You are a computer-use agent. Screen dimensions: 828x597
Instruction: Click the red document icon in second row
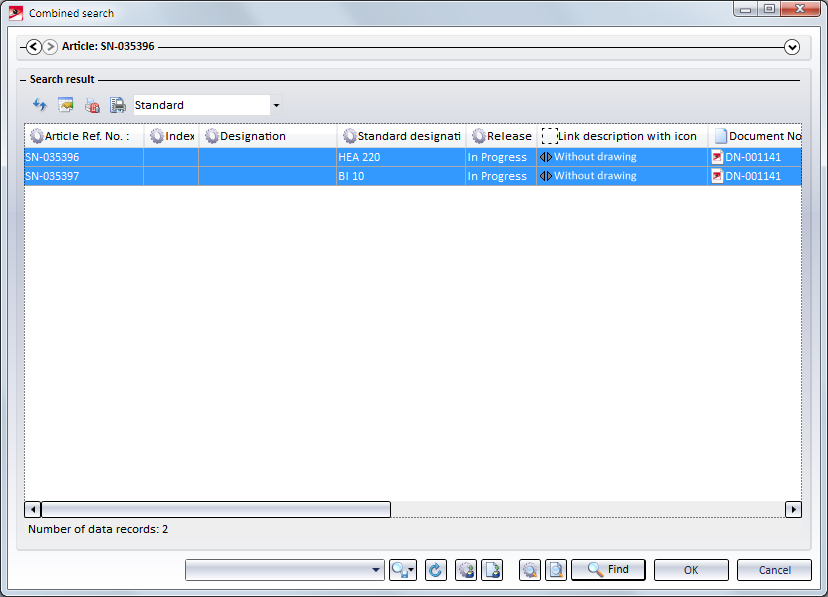tap(717, 176)
